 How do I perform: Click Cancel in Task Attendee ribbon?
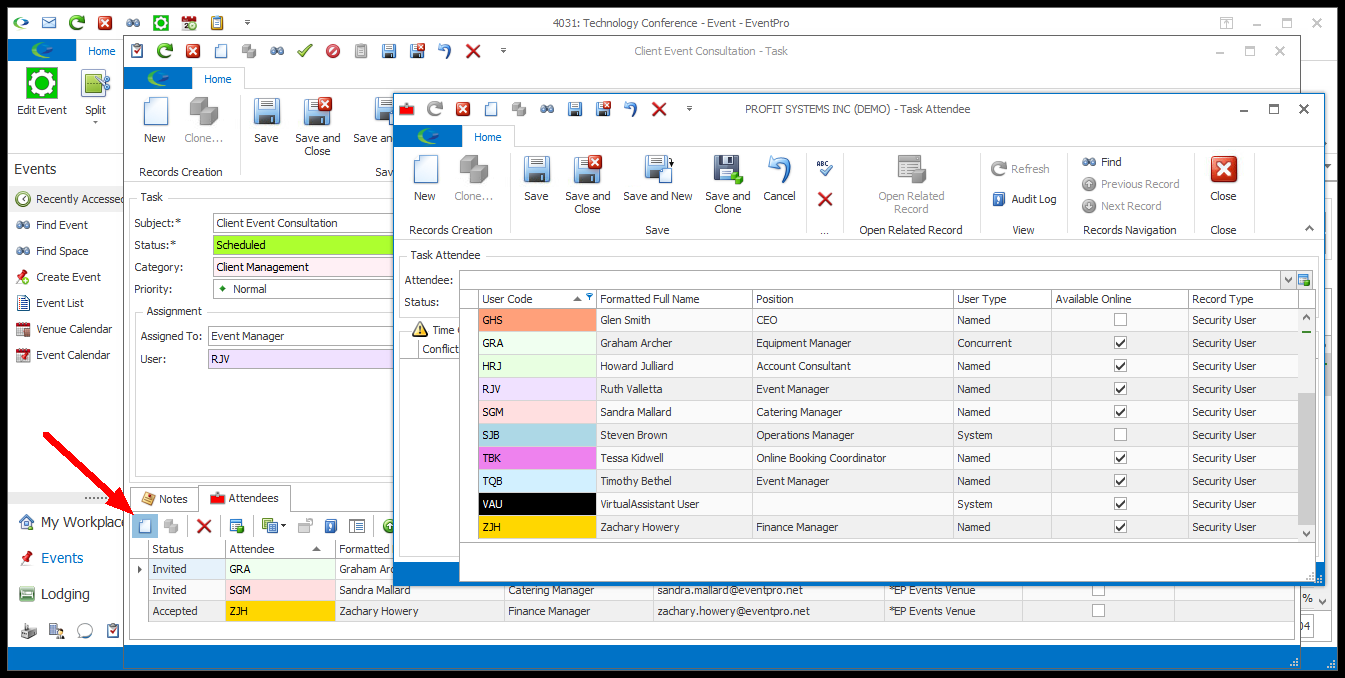779,179
